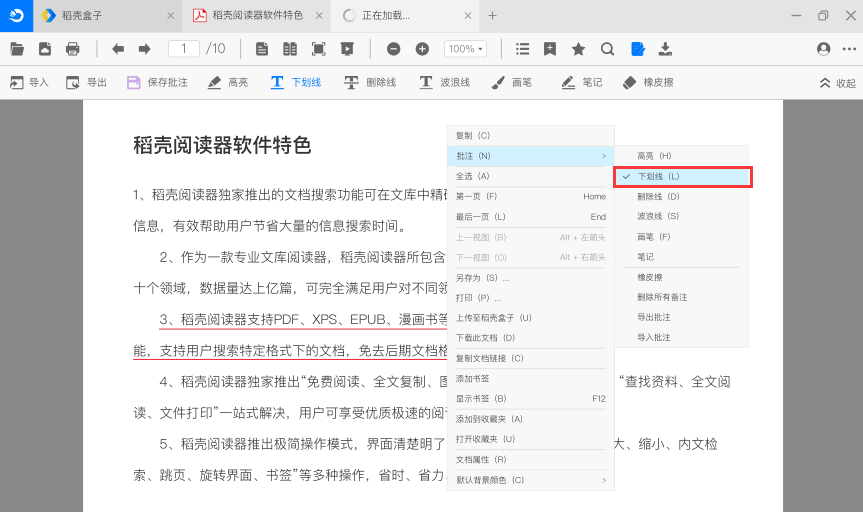Choose 打印 (P) in context menu
The height and width of the screenshot is (512, 863).
(x=531, y=298)
